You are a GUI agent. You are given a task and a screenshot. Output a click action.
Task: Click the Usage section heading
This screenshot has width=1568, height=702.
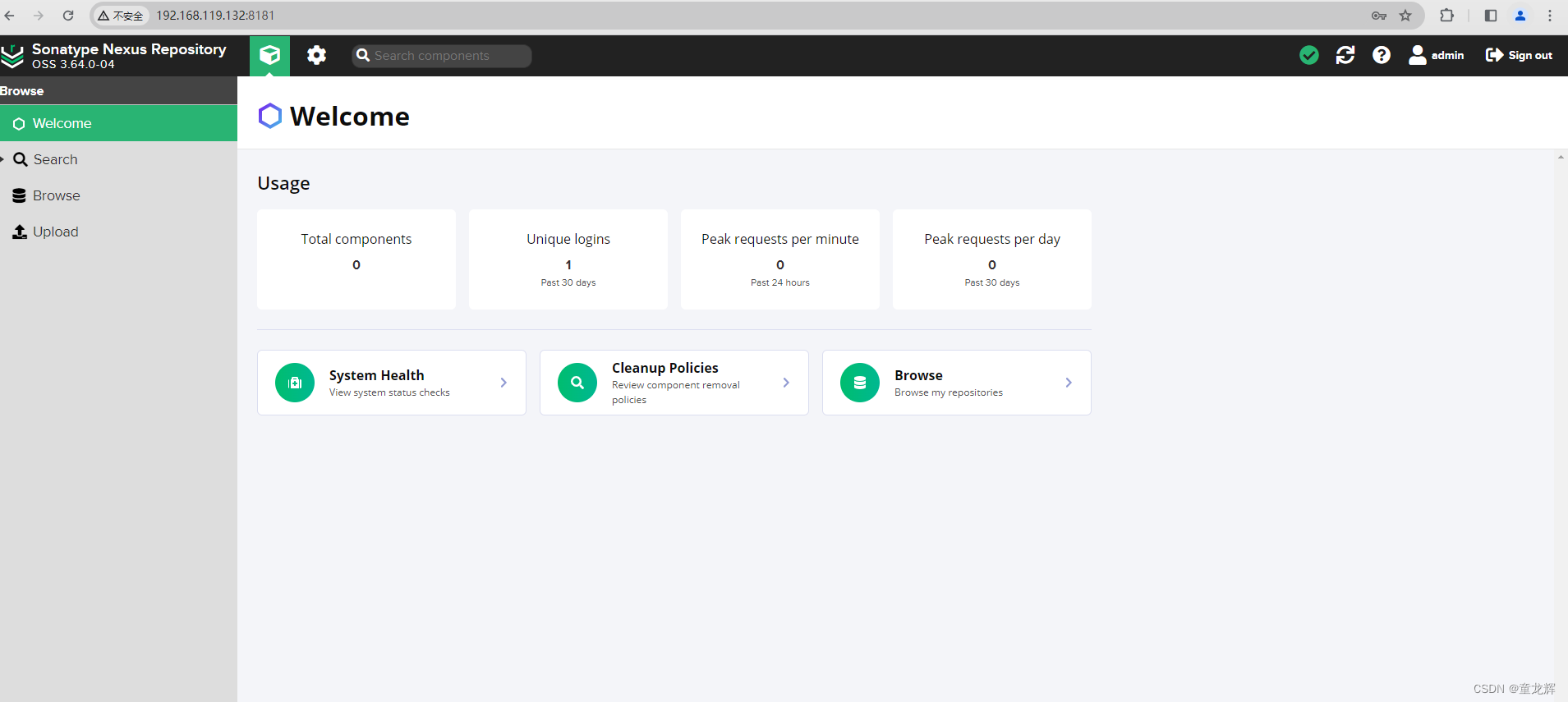[x=283, y=183]
